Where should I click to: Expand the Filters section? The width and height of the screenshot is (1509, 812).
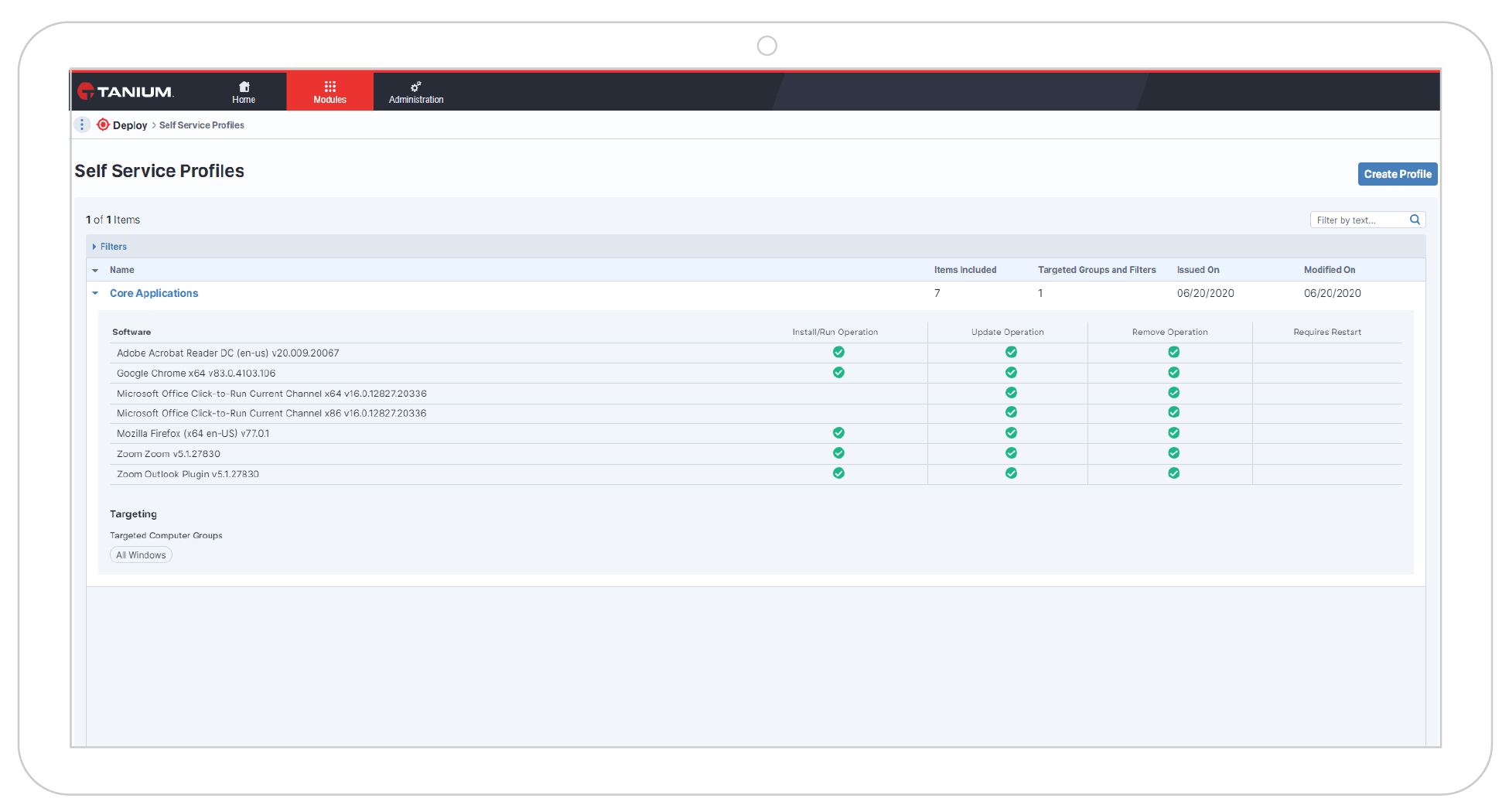click(x=109, y=247)
